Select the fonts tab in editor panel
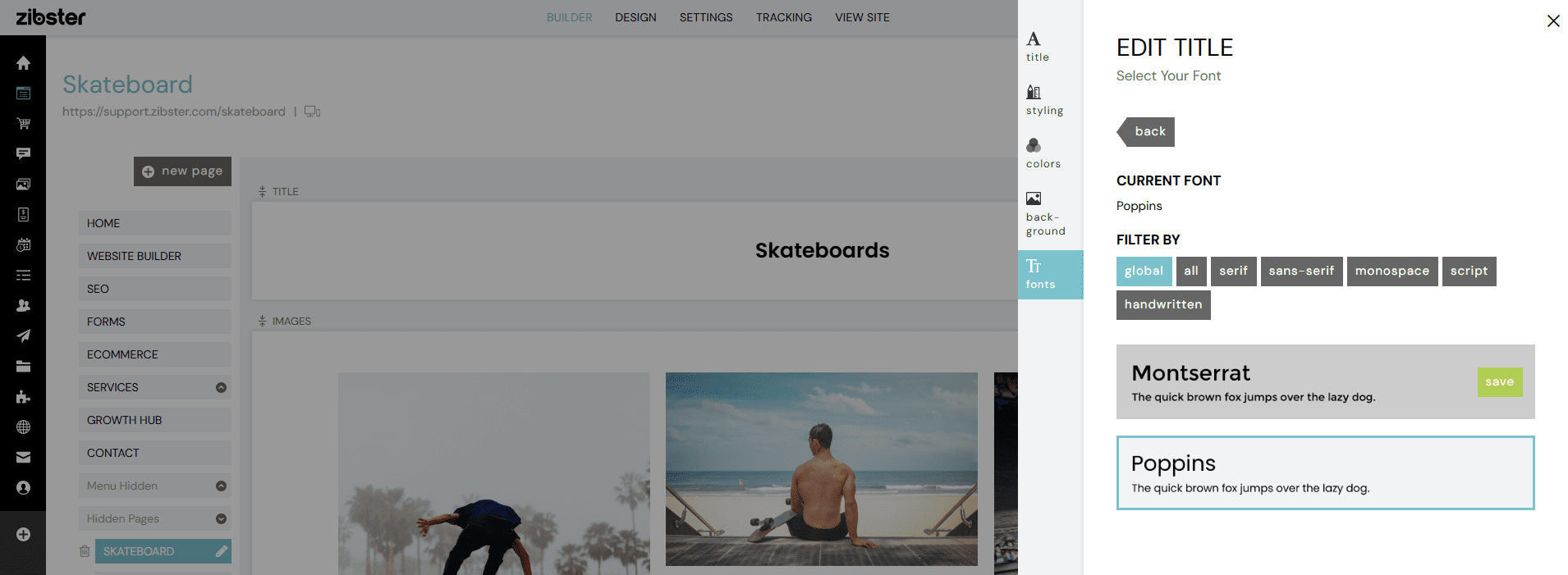This screenshot has height=575, width=1568. [x=1050, y=274]
